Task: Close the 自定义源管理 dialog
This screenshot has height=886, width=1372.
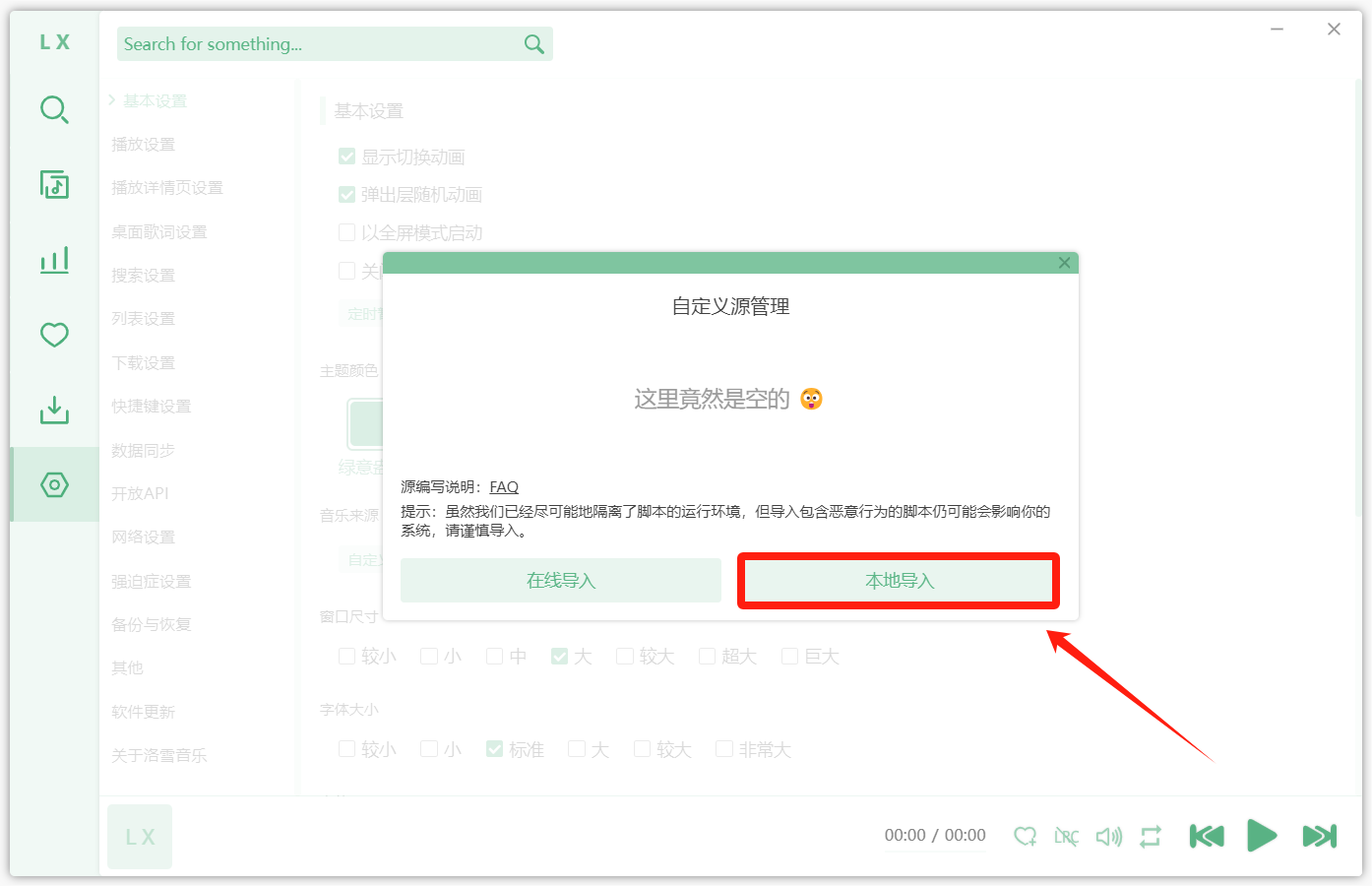Action: click(x=1064, y=263)
